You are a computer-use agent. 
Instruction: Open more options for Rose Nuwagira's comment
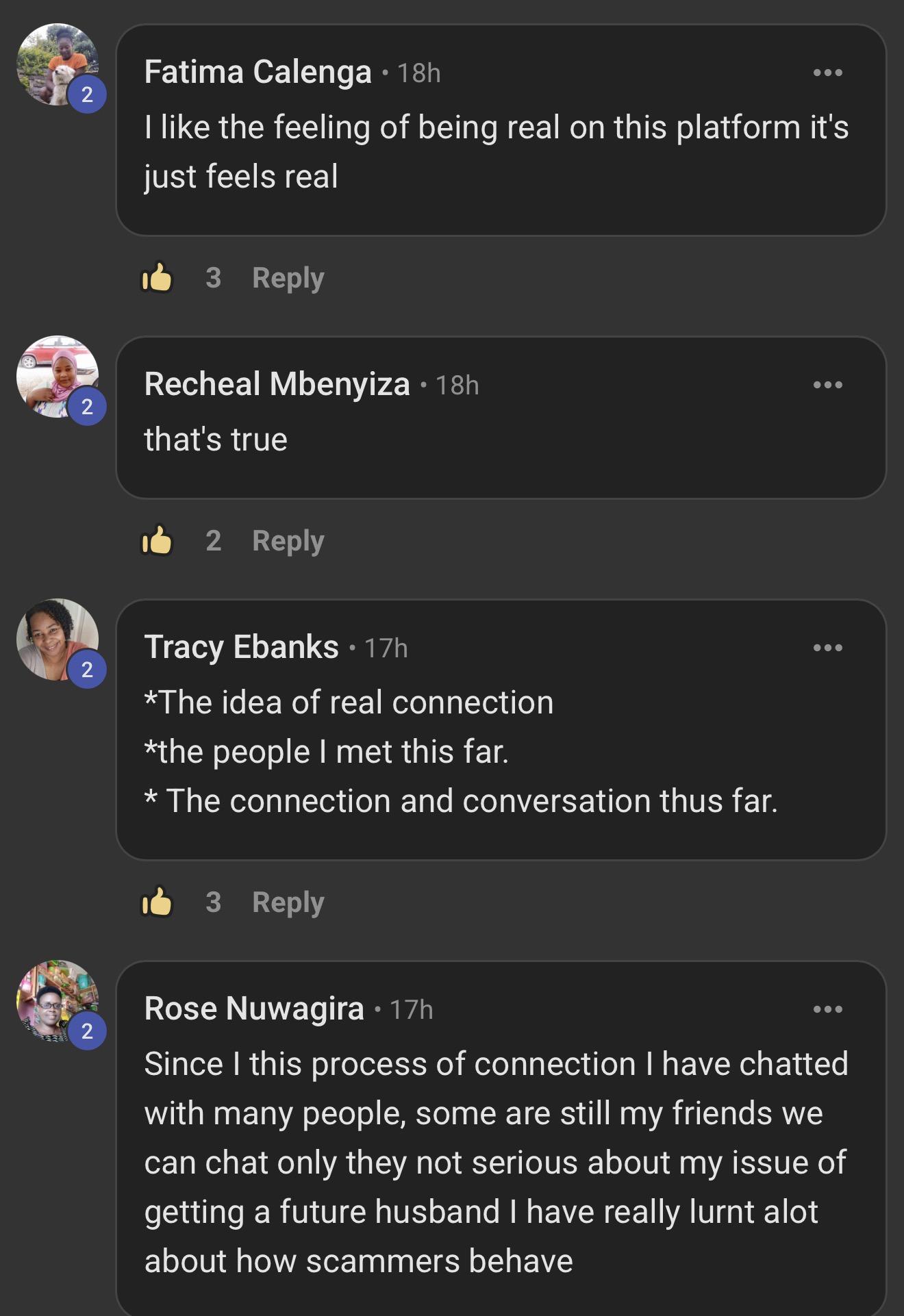[x=827, y=1009]
